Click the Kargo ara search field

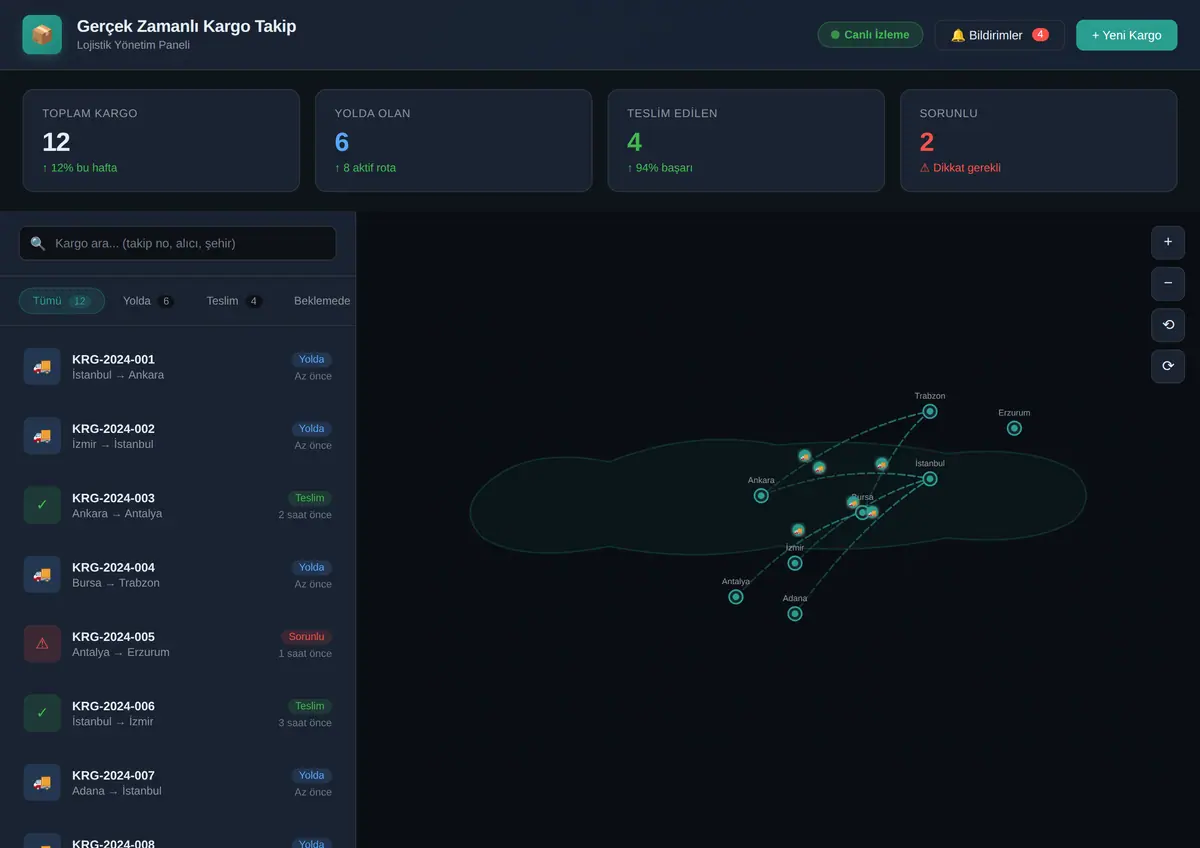[x=178, y=243]
